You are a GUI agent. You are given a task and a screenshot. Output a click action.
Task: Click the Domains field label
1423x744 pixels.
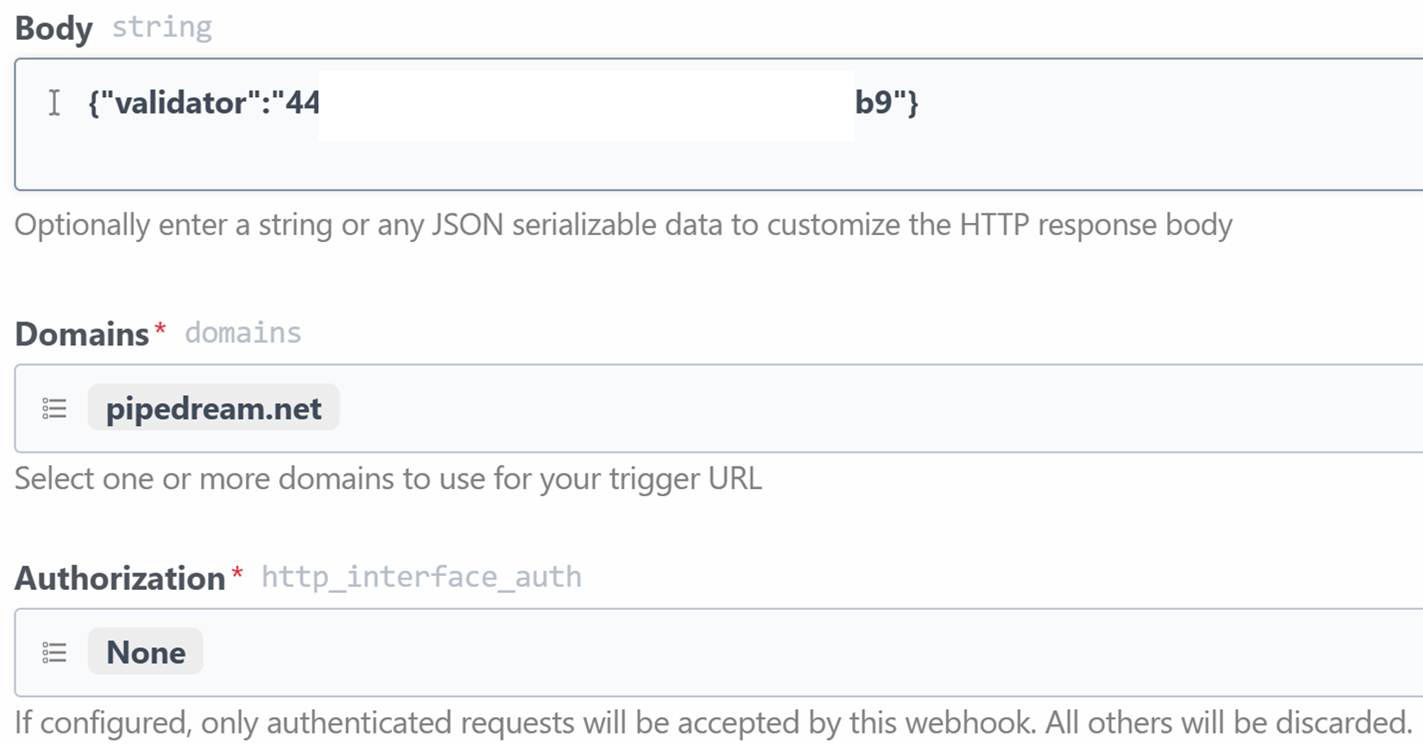82,333
